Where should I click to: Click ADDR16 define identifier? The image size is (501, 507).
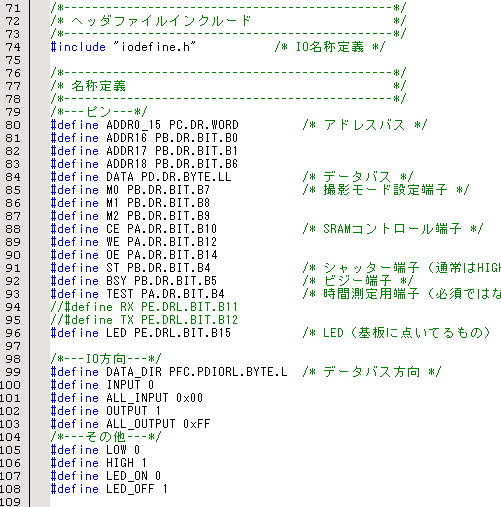[127, 138]
